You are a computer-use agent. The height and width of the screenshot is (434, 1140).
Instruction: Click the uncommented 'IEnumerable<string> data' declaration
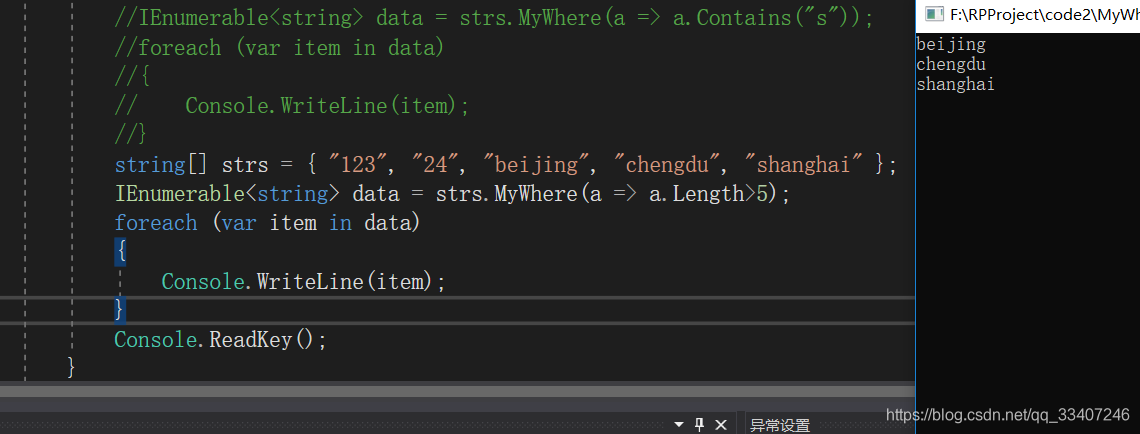[x=257, y=194]
